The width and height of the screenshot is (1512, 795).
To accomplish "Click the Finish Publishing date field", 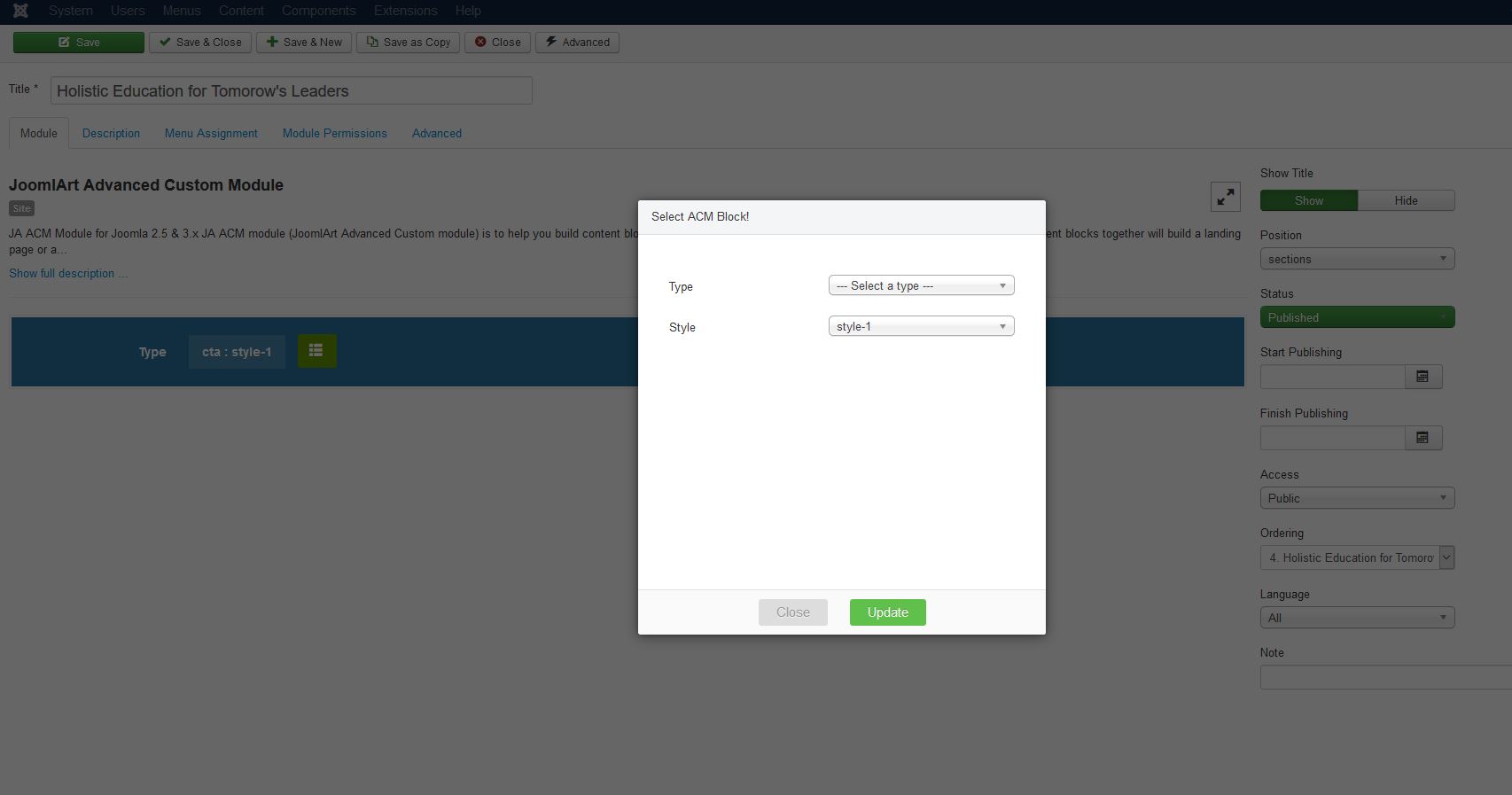I will tap(1333, 438).
